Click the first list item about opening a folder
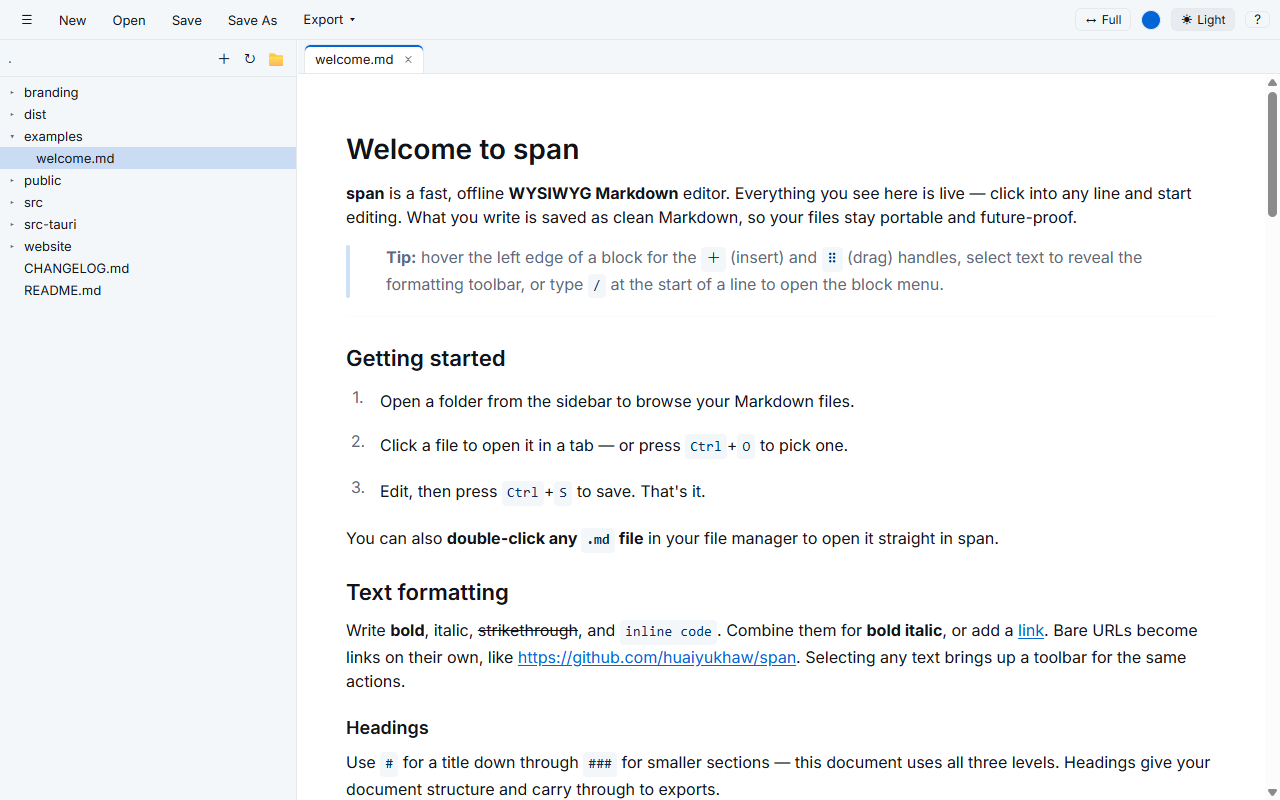1280x800 pixels. tap(617, 401)
